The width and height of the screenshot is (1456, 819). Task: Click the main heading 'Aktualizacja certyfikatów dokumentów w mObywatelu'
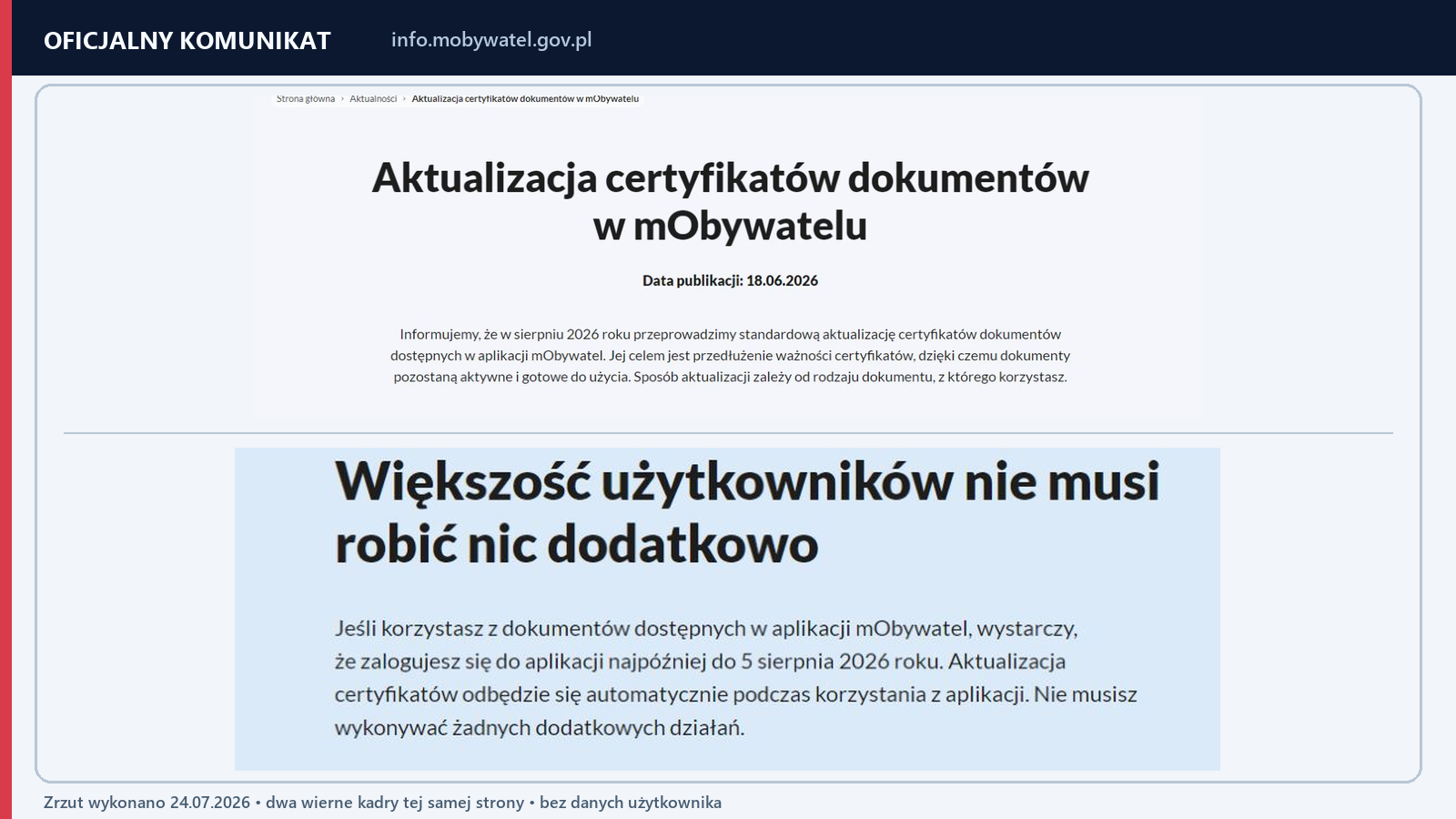pos(730,201)
